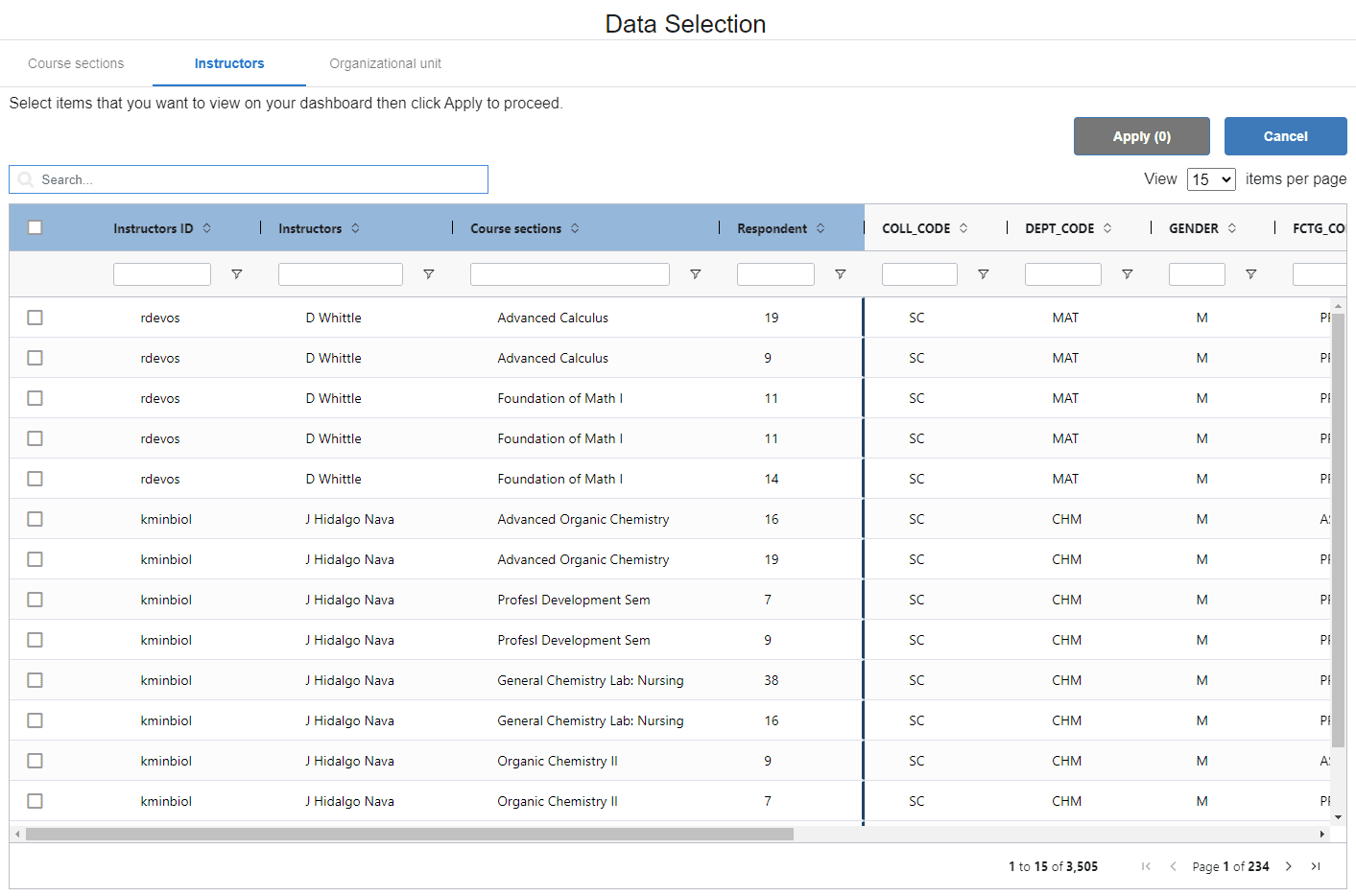Image resolution: width=1356 pixels, height=896 pixels.
Task: Click the 'Profesl Development Sem' cell with 9 respondents
Action: pyautogui.click(x=574, y=640)
